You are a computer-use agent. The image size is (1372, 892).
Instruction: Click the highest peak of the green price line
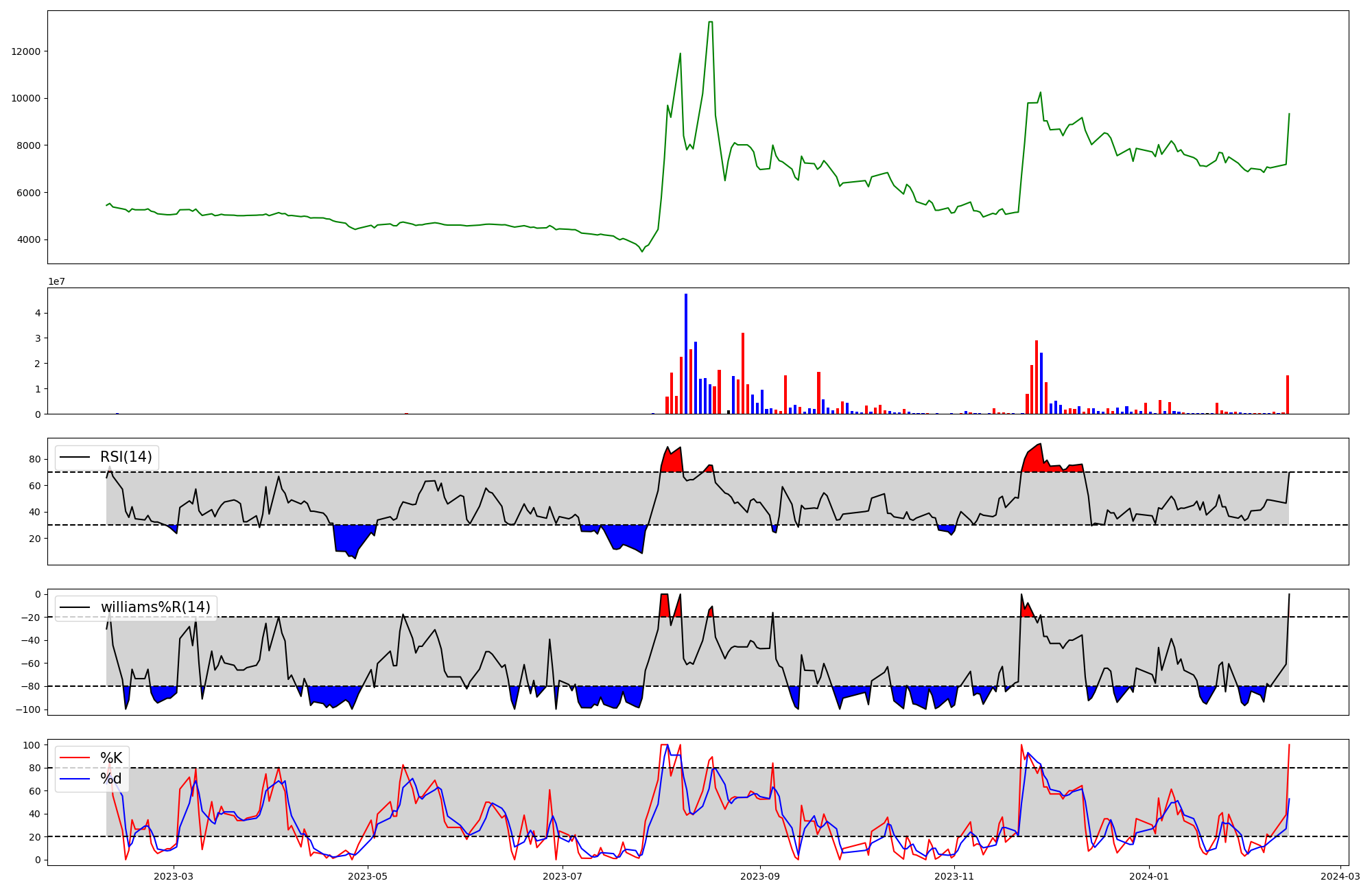click(x=711, y=23)
